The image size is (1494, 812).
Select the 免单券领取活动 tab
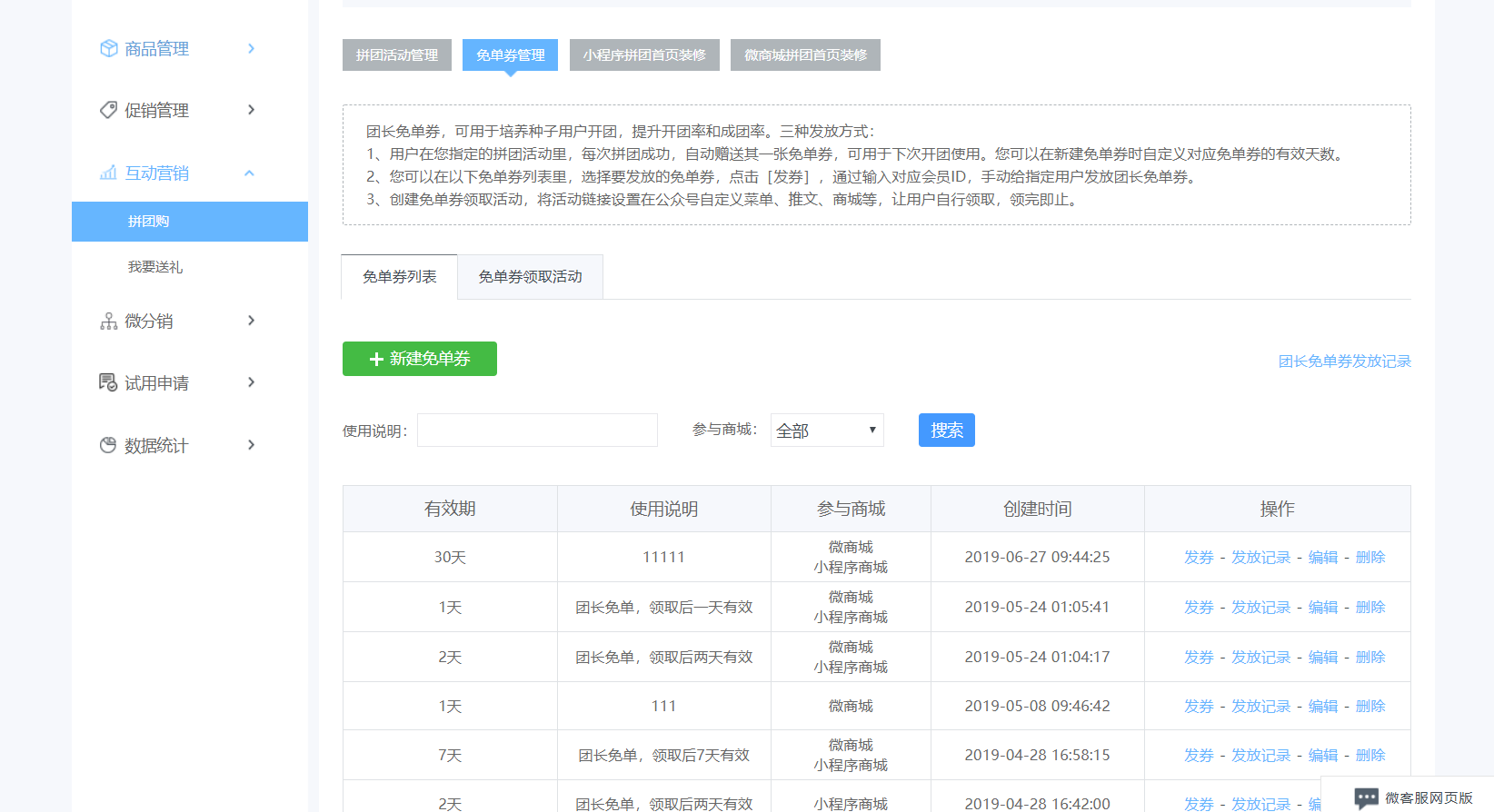[x=531, y=276]
